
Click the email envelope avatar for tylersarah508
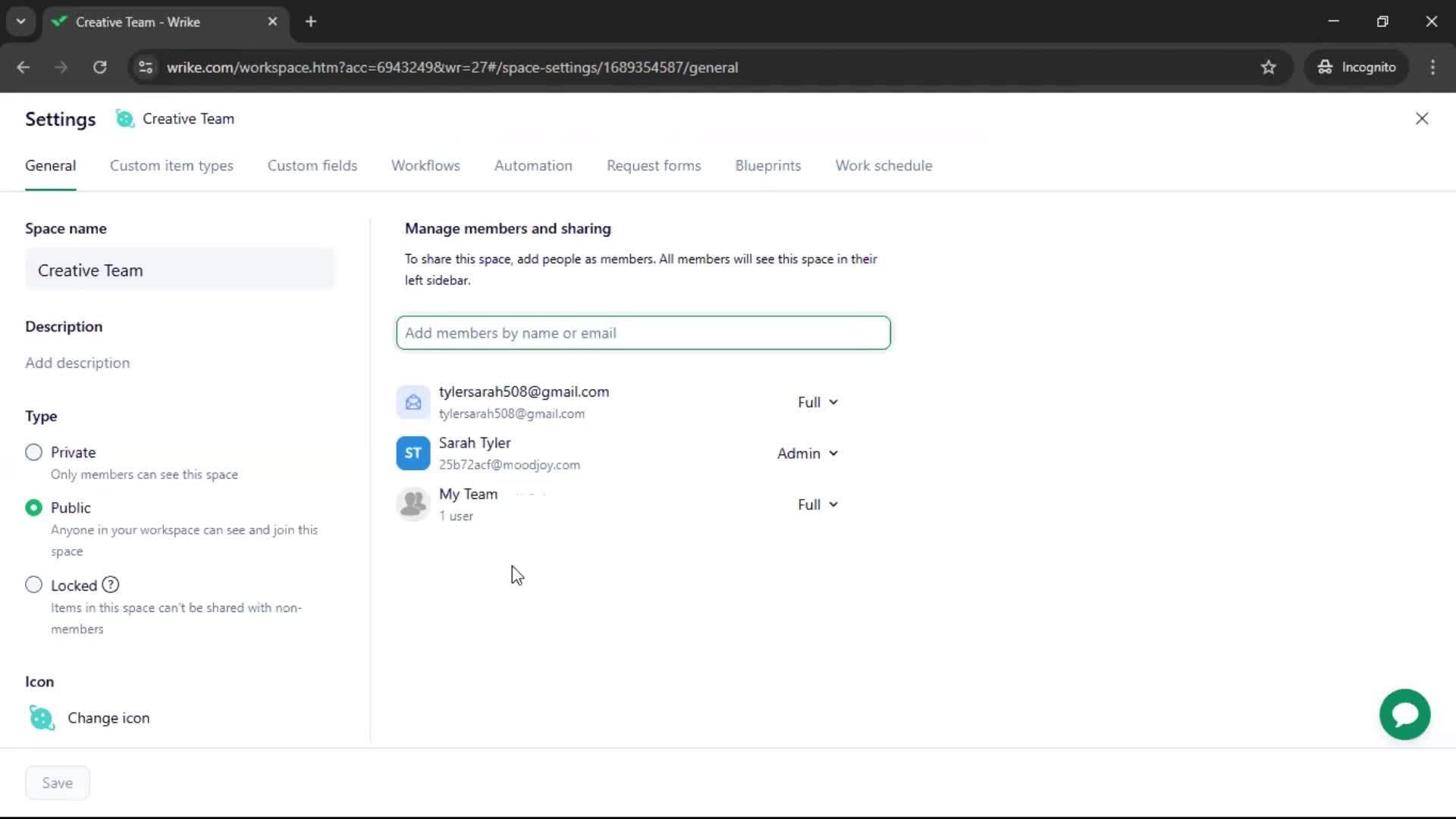(x=413, y=402)
